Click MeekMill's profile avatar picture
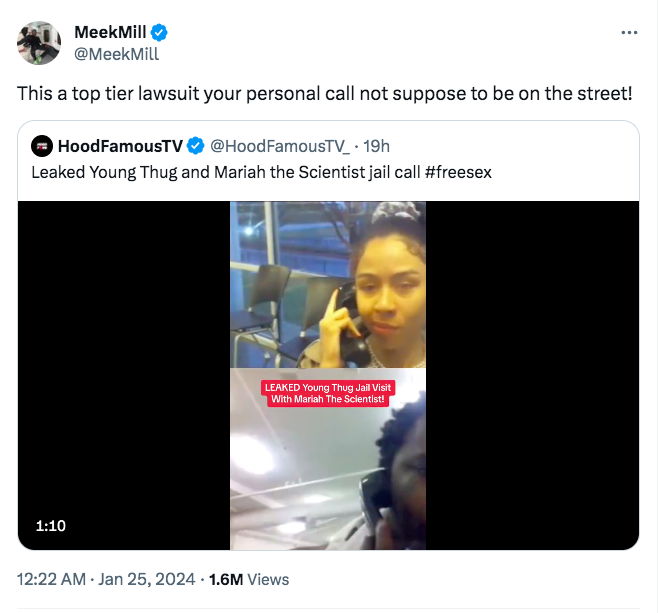This screenshot has width=658, height=613. [x=39, y=42]
